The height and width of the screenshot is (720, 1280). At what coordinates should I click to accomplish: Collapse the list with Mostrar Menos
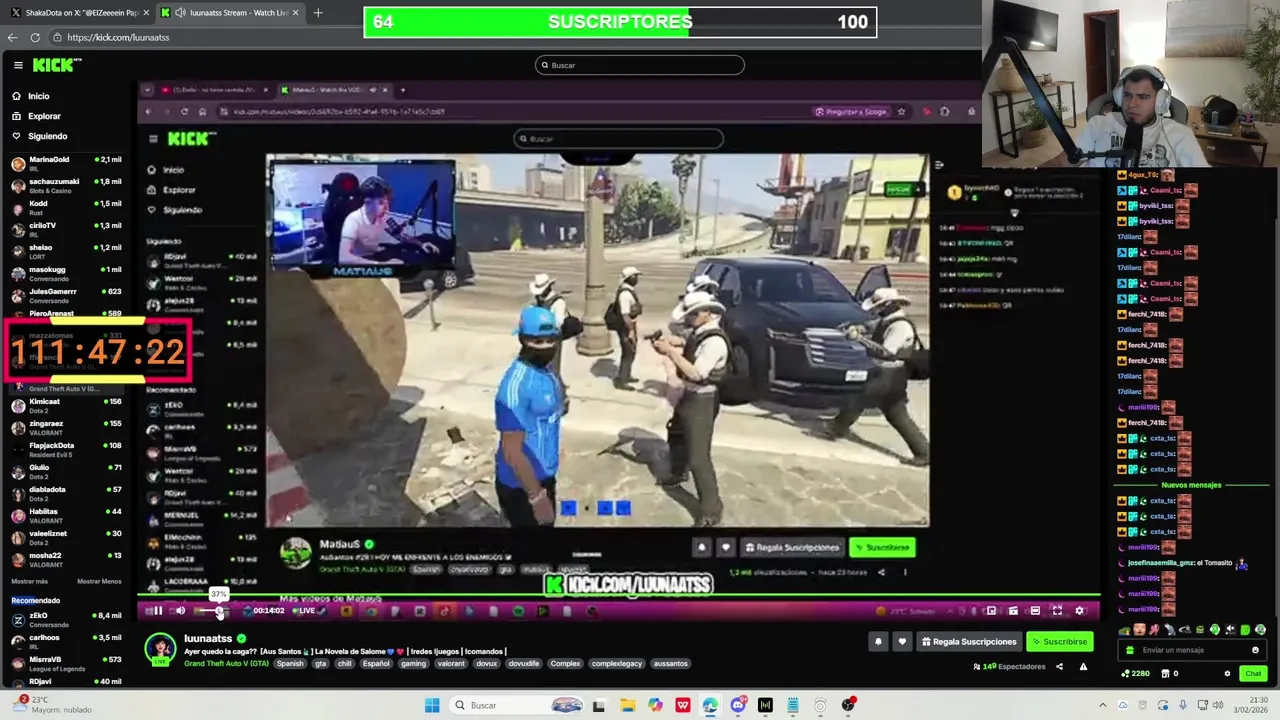(99, 581)
